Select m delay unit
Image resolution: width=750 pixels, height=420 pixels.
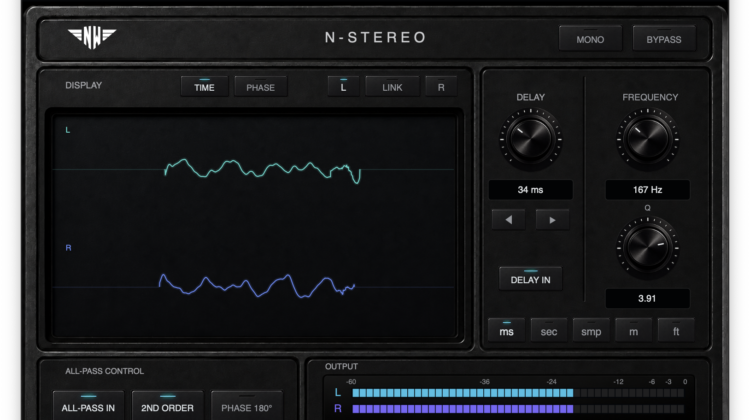click(x=633, y=331)
